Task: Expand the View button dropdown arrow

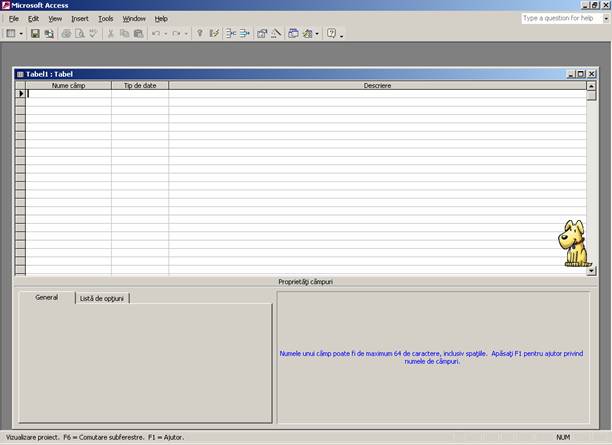Action: 21,34
